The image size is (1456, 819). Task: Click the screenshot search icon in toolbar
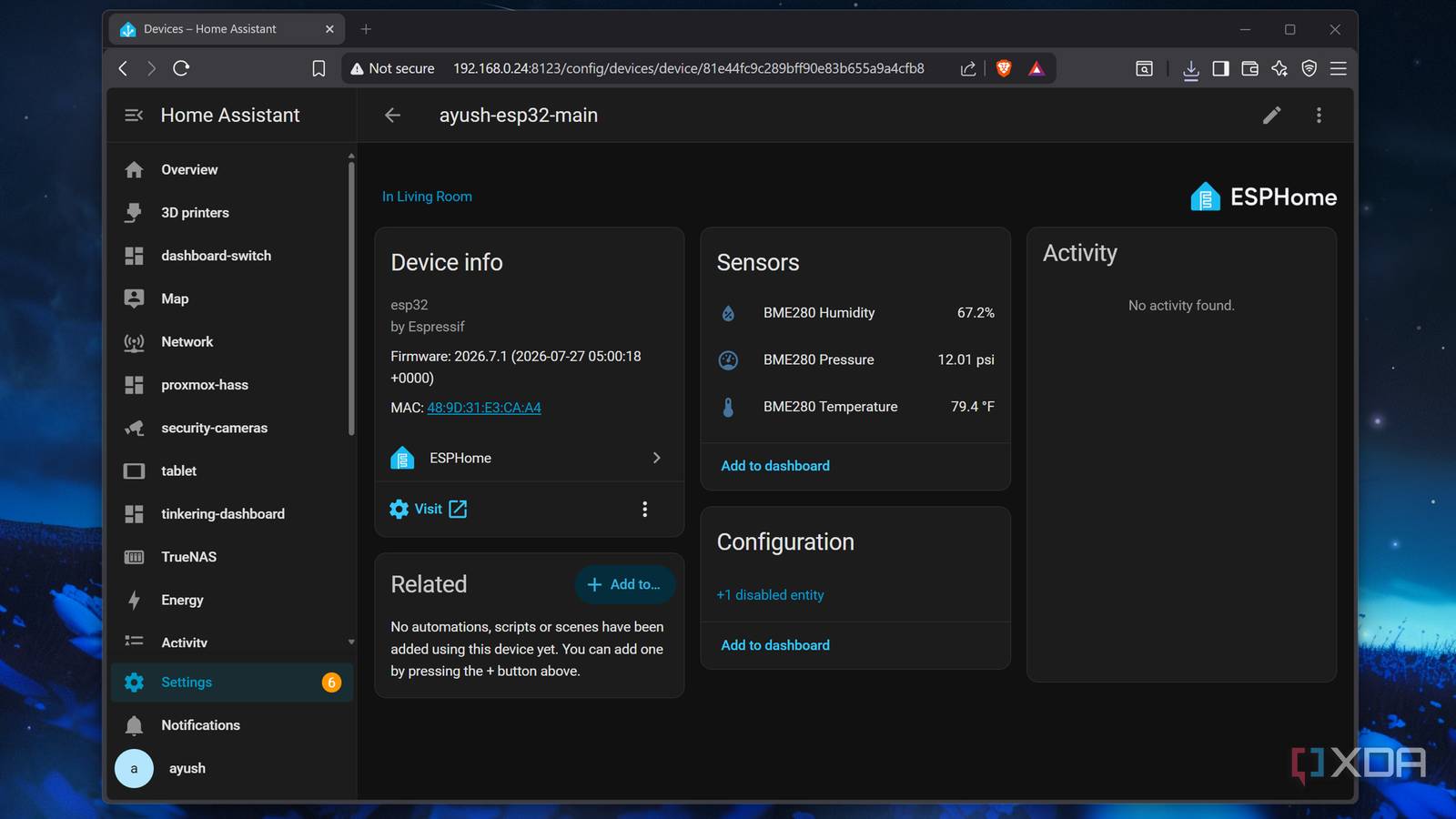point(1145,68)
